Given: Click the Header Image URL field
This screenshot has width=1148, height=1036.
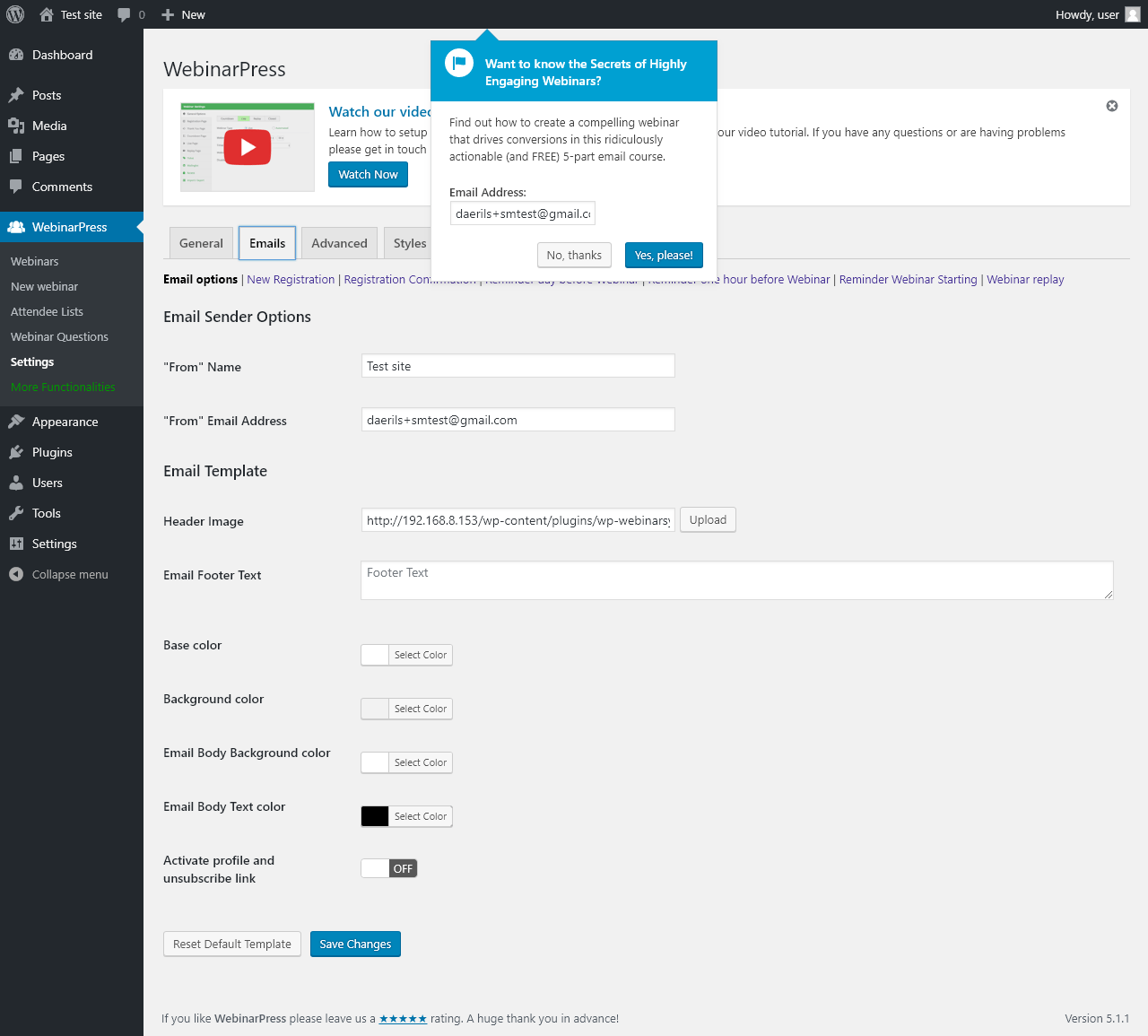Looking at the screenshot, I should click(518, 520).
